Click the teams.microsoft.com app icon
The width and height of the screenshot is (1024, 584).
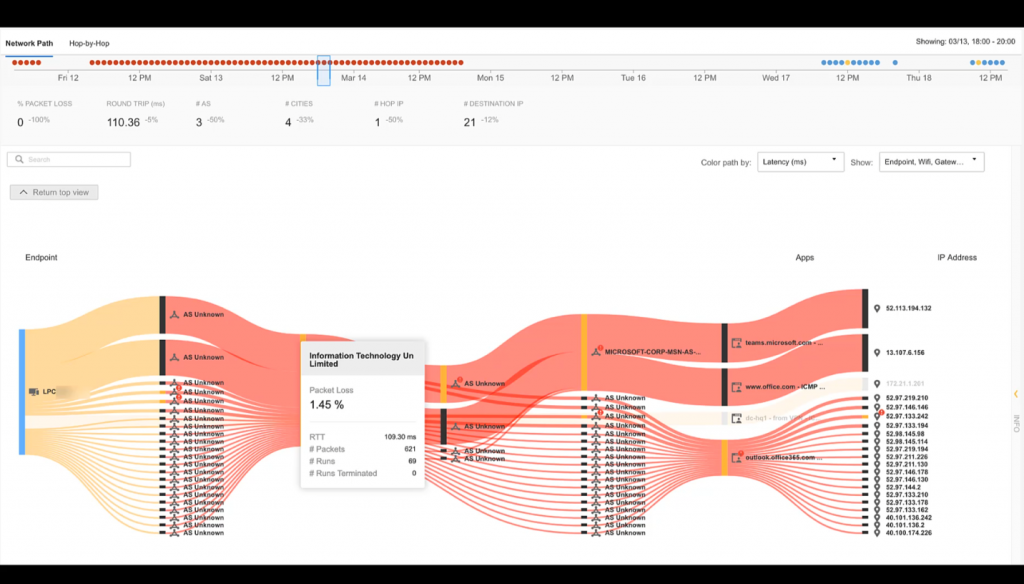coord(737,343)
